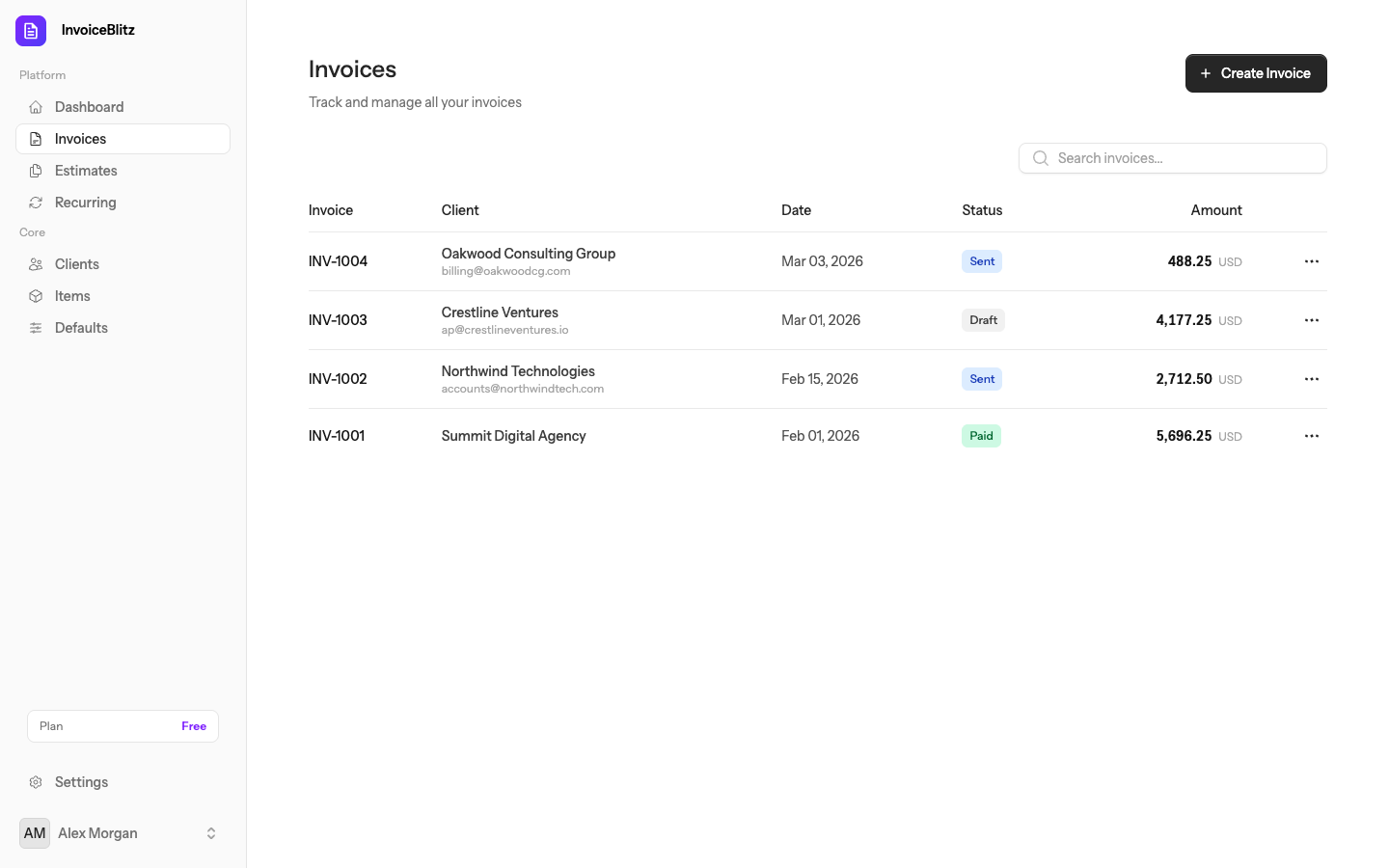Click the Paid status badge on INV-1001

click(981, 435)
